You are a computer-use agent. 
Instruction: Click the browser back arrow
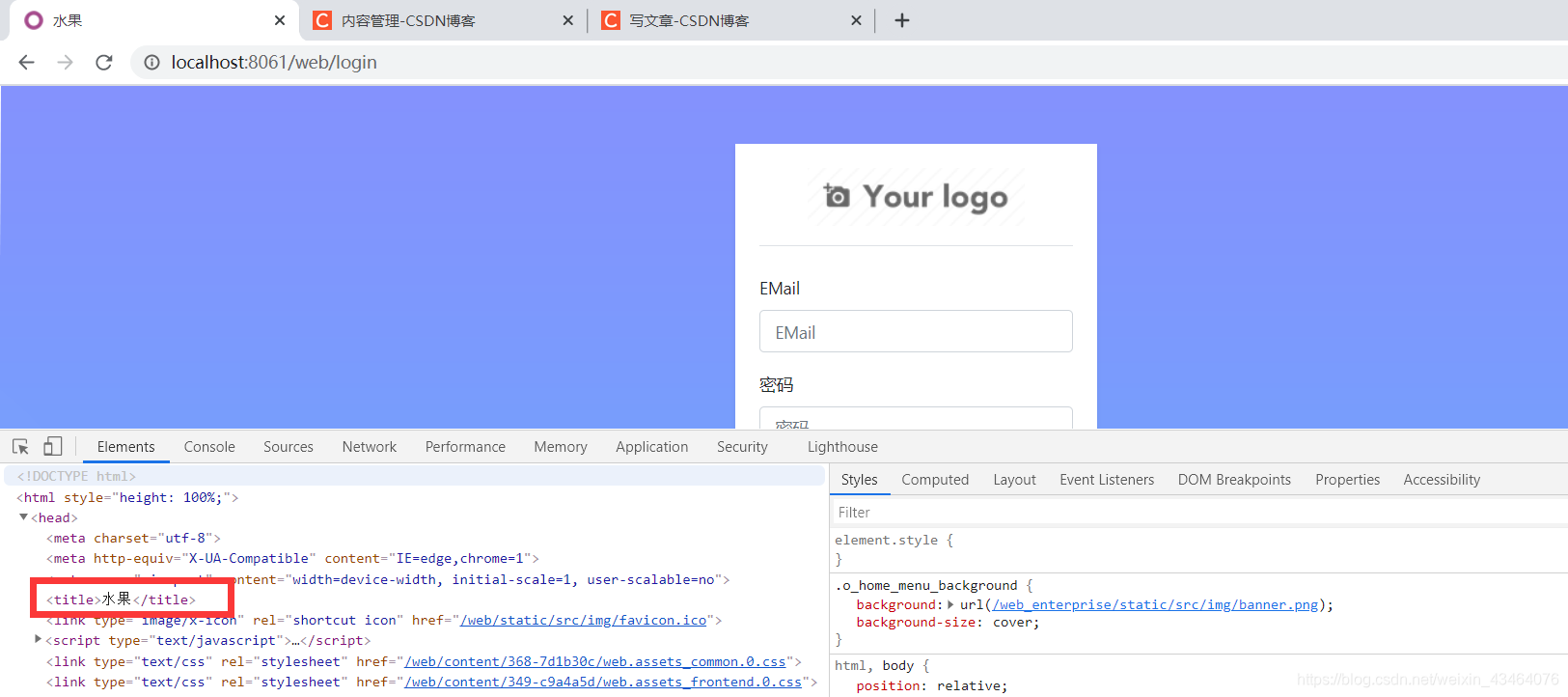(x=26, y=62)
